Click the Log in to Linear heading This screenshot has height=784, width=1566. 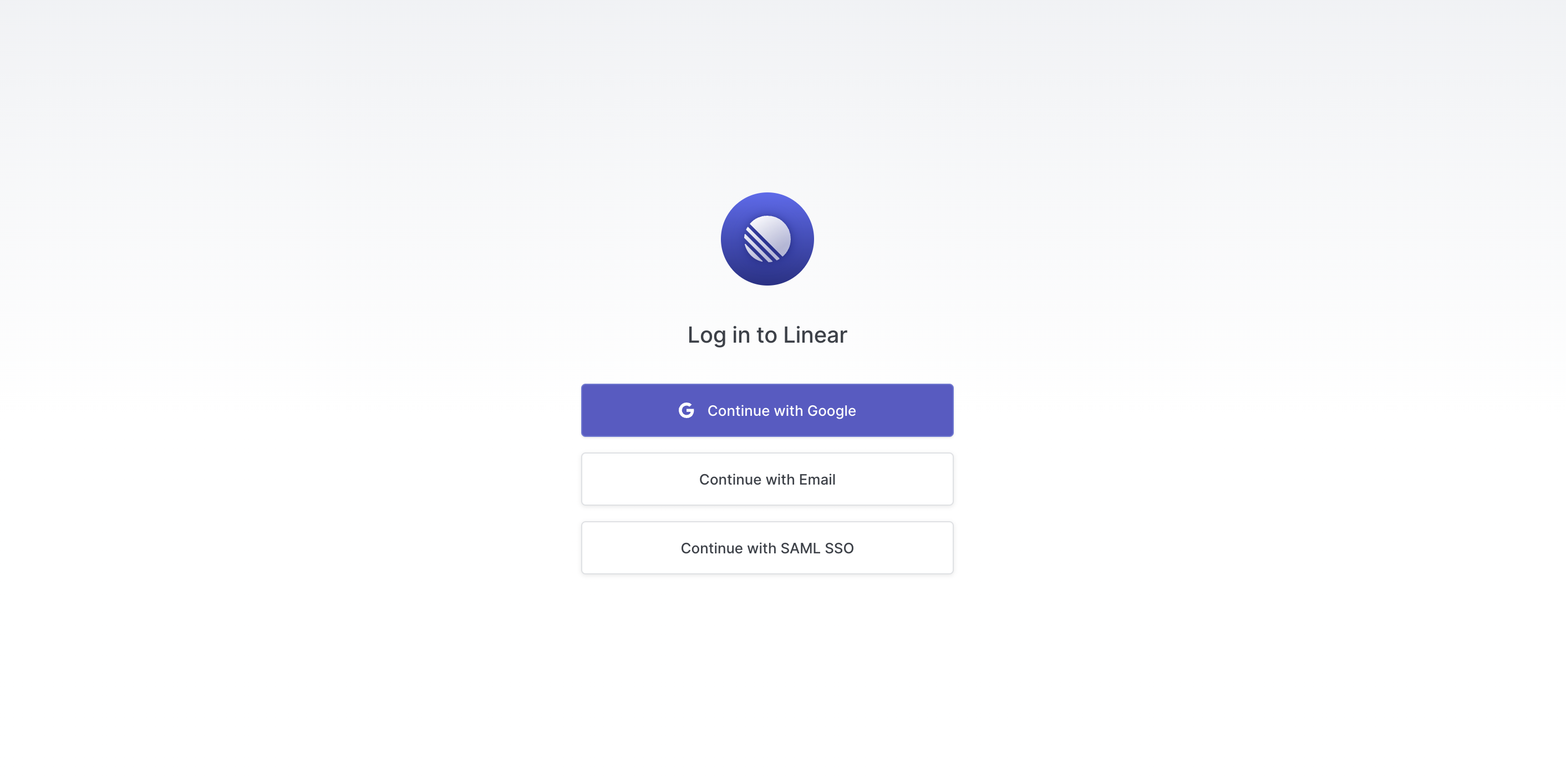(x=767, y=335)
